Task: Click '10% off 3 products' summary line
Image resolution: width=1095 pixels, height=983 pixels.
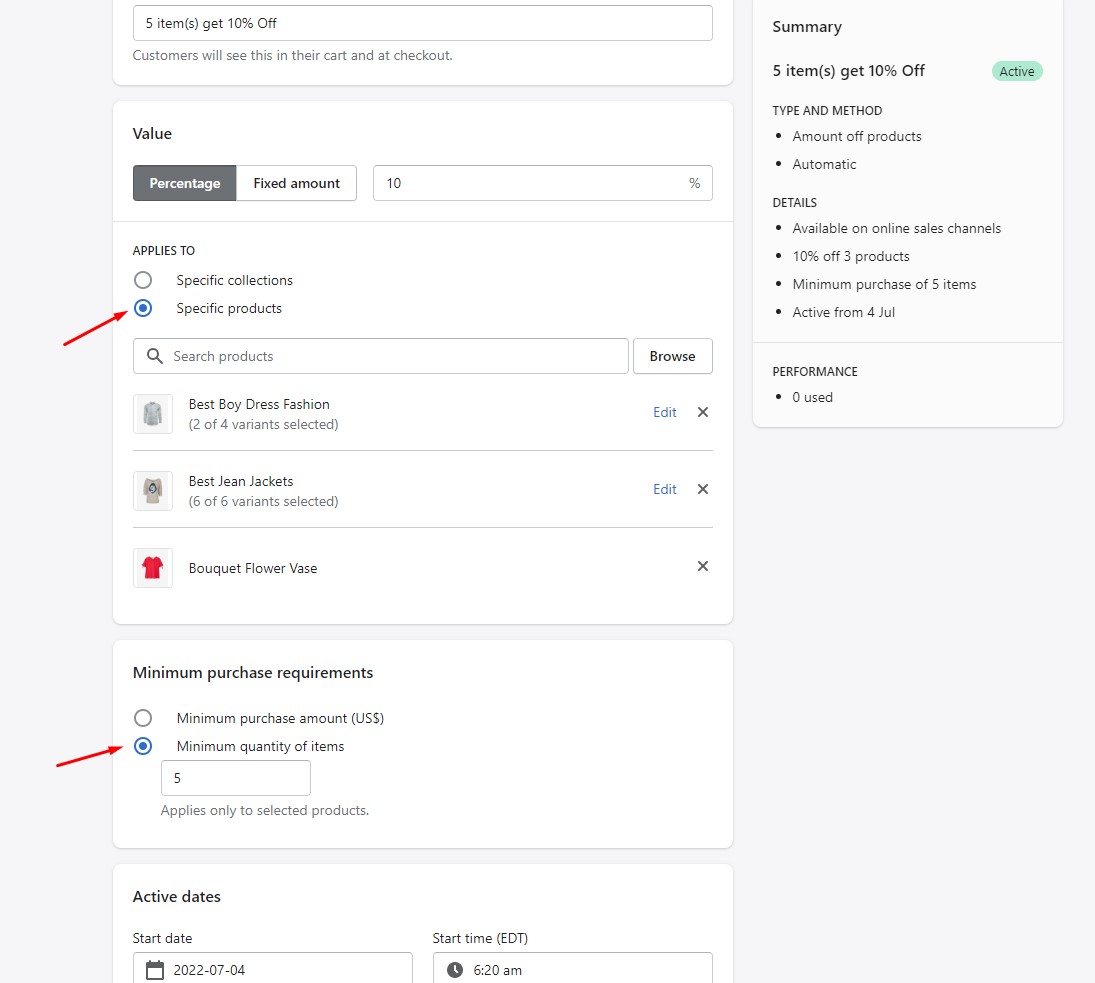Action: pos(851,256)
